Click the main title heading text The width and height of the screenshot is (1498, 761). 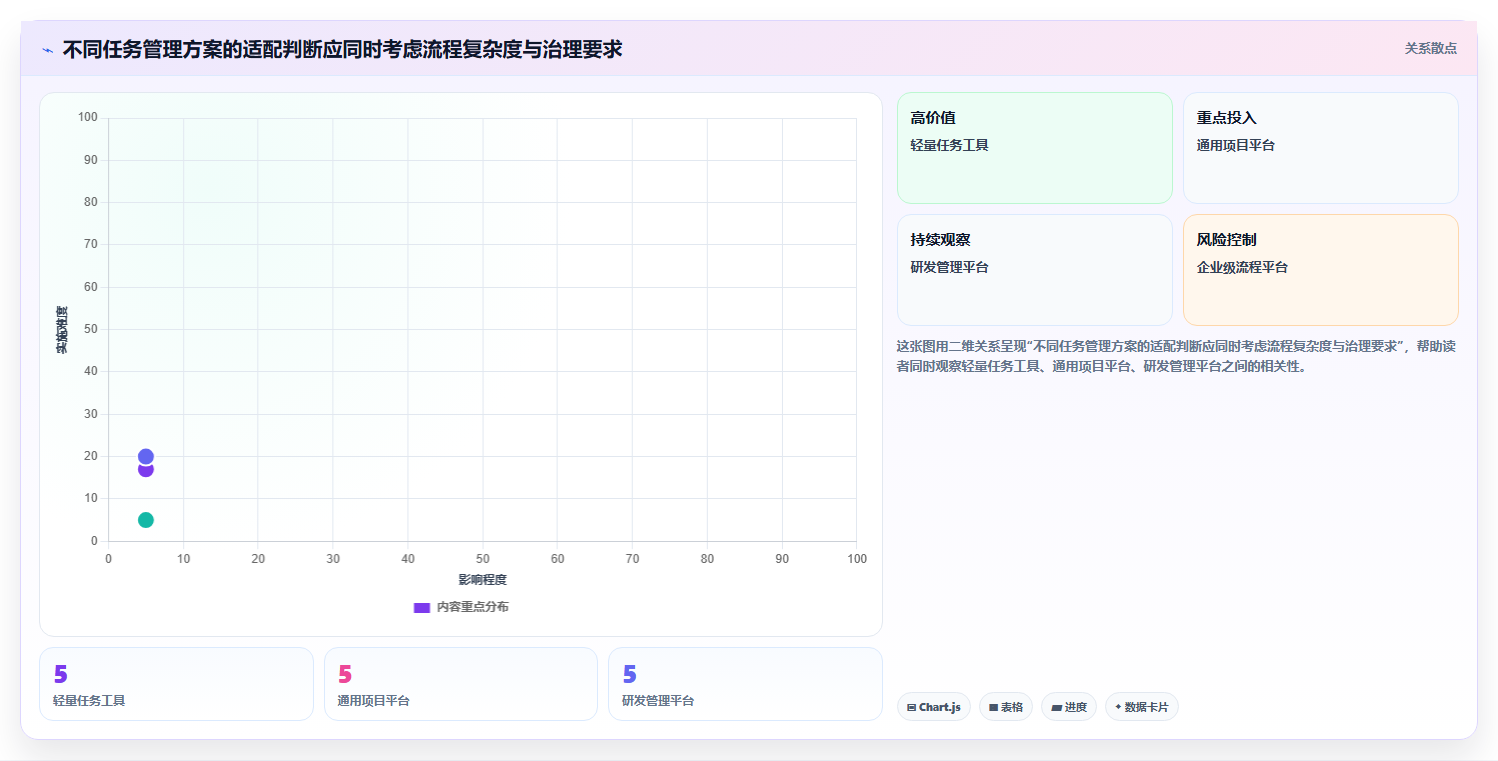pos(342,49)
